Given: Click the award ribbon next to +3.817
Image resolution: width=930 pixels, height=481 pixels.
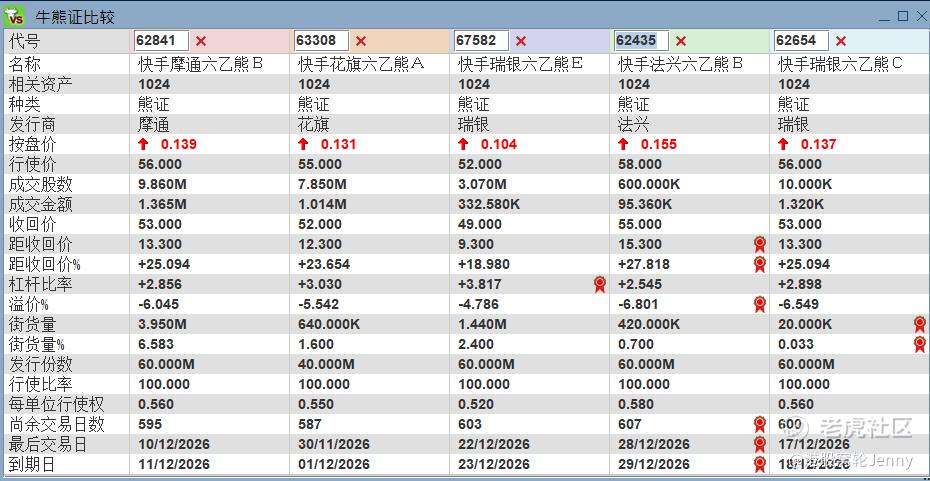Looking at the screenshot, I should [x=600, y=284].
